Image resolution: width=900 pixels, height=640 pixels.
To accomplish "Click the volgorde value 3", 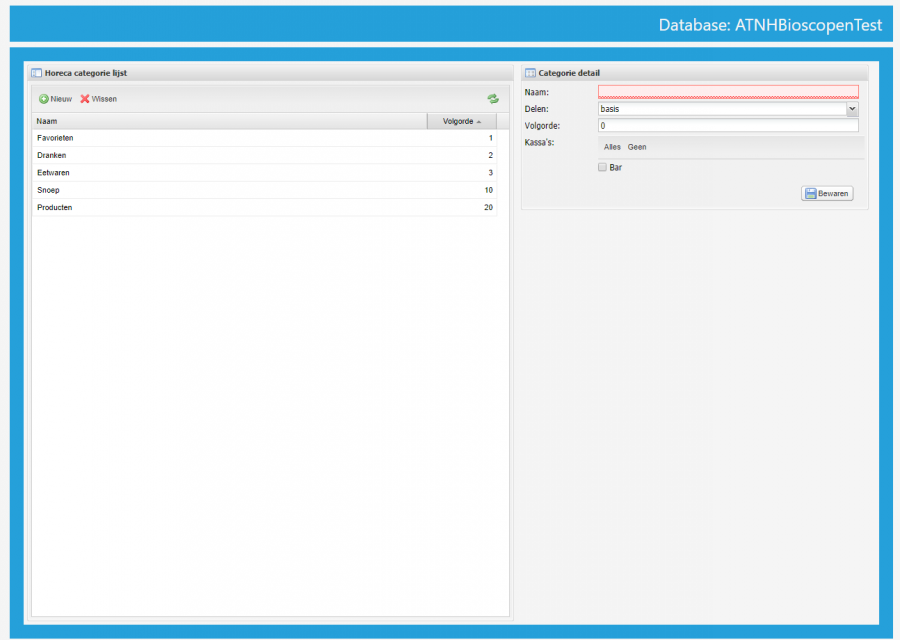I will tap(490, 172).
